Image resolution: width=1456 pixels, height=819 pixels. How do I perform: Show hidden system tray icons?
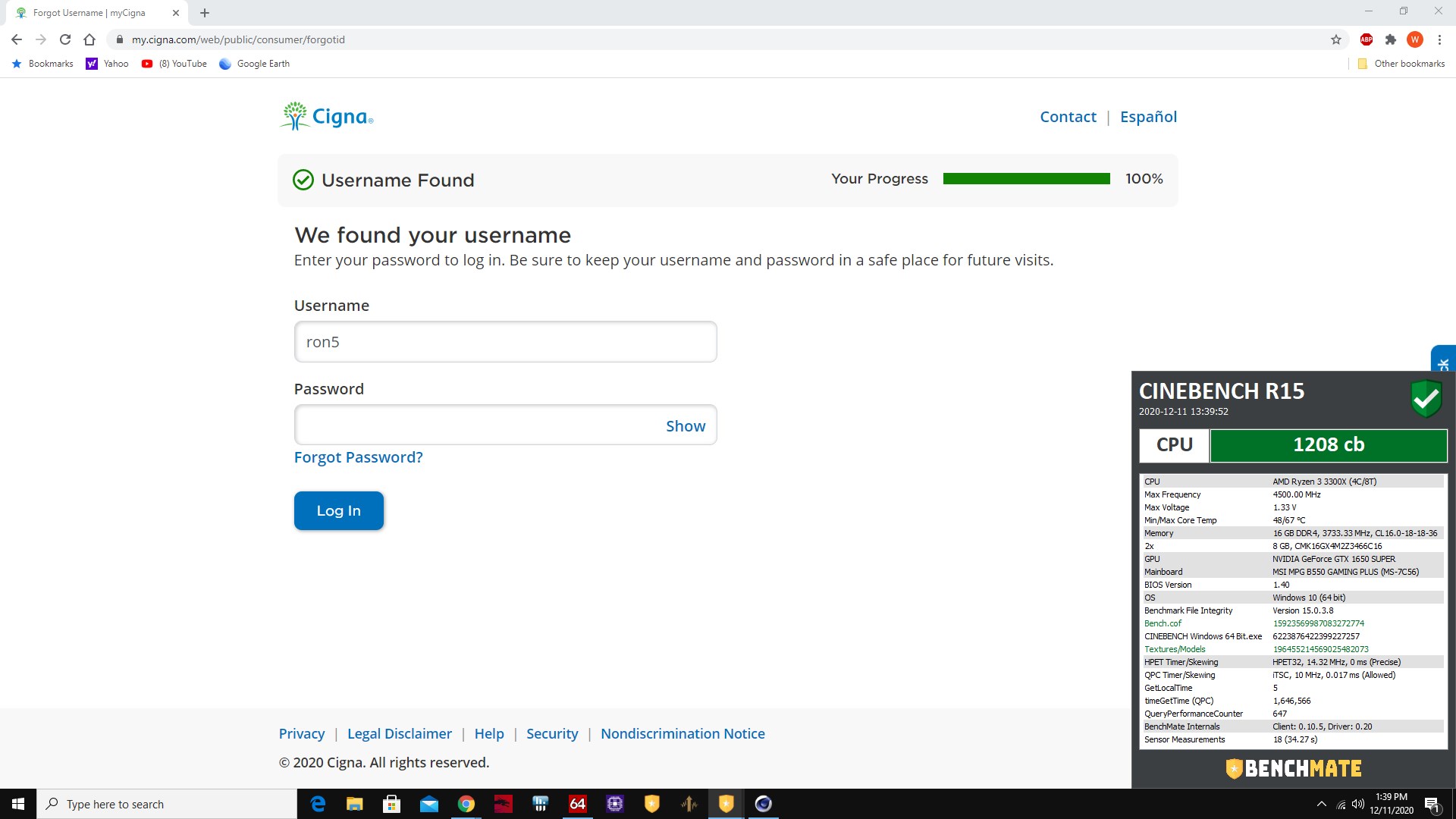click(1322, 804)
